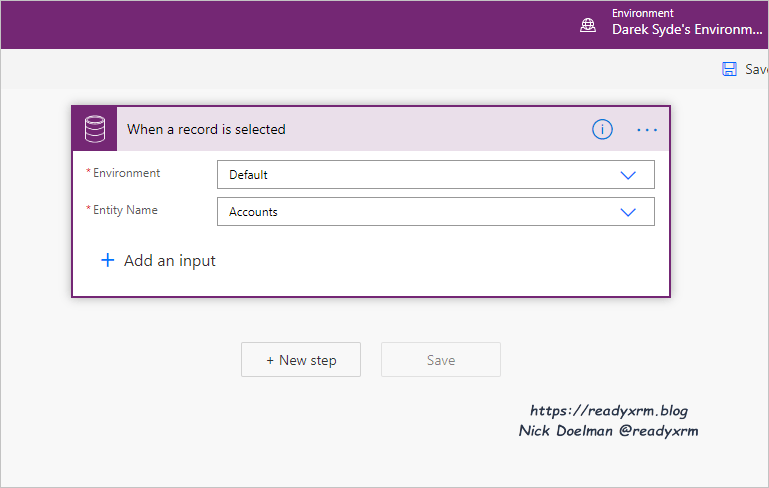The height and width of the screenshot is (488, 769).
Task: Select the 'When a record is selected' title
Action: pyautogui.click(x=206, y=129)
